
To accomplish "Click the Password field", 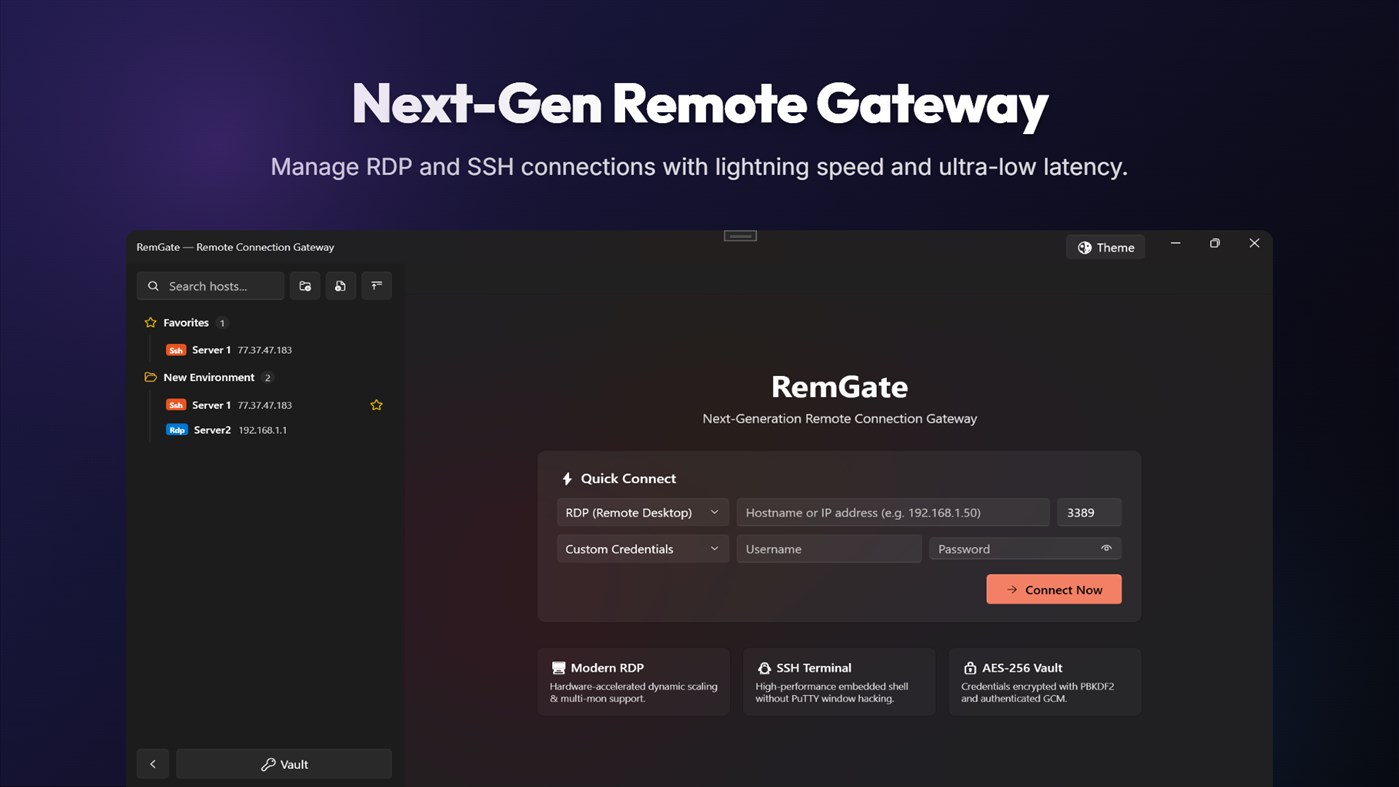I will [x=1025, y=549].
